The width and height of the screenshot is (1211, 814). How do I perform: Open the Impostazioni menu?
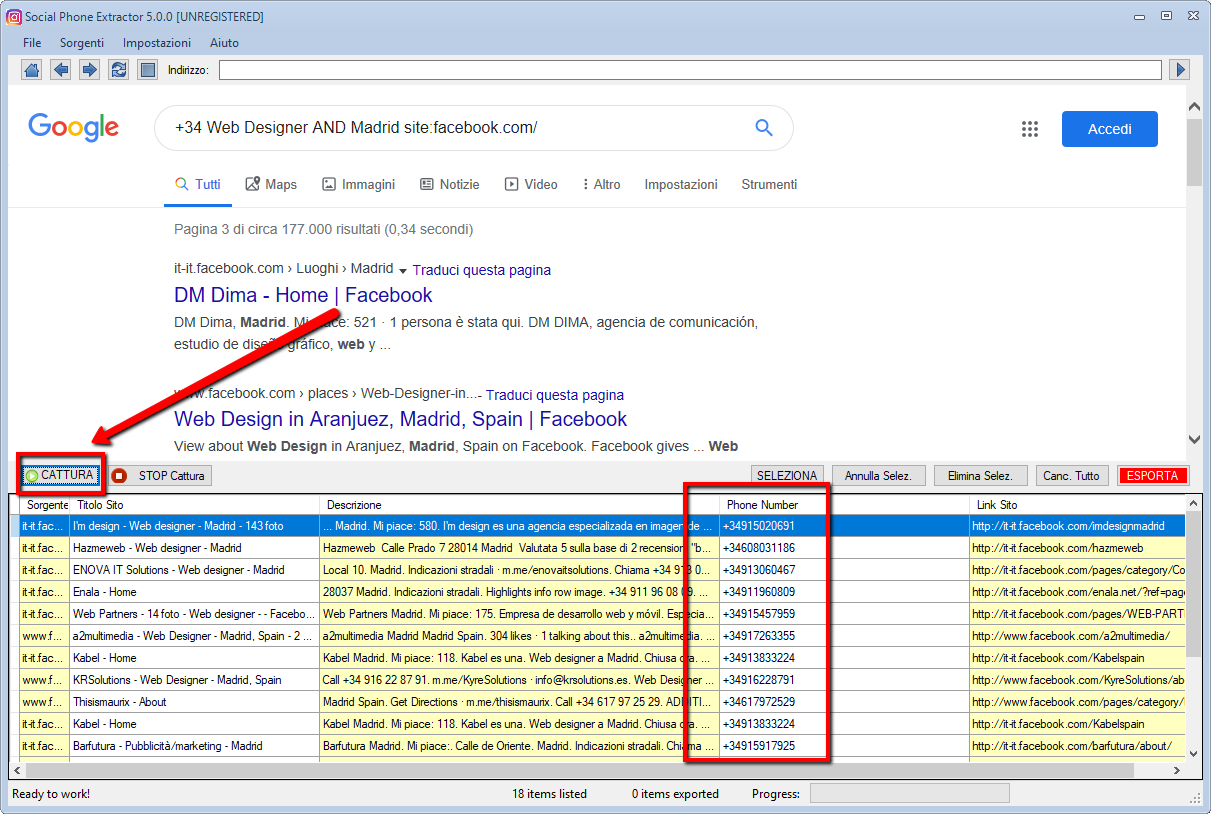point(157,43)
